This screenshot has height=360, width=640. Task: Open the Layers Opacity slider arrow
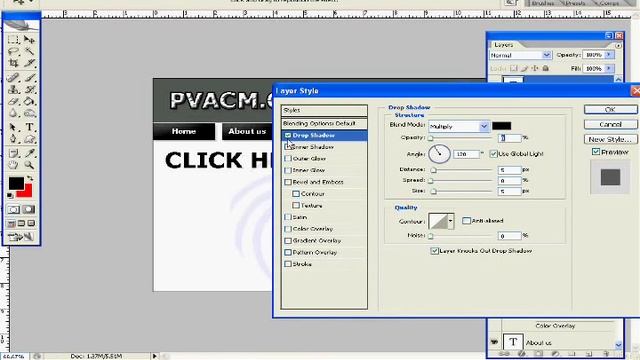(609, 55)
